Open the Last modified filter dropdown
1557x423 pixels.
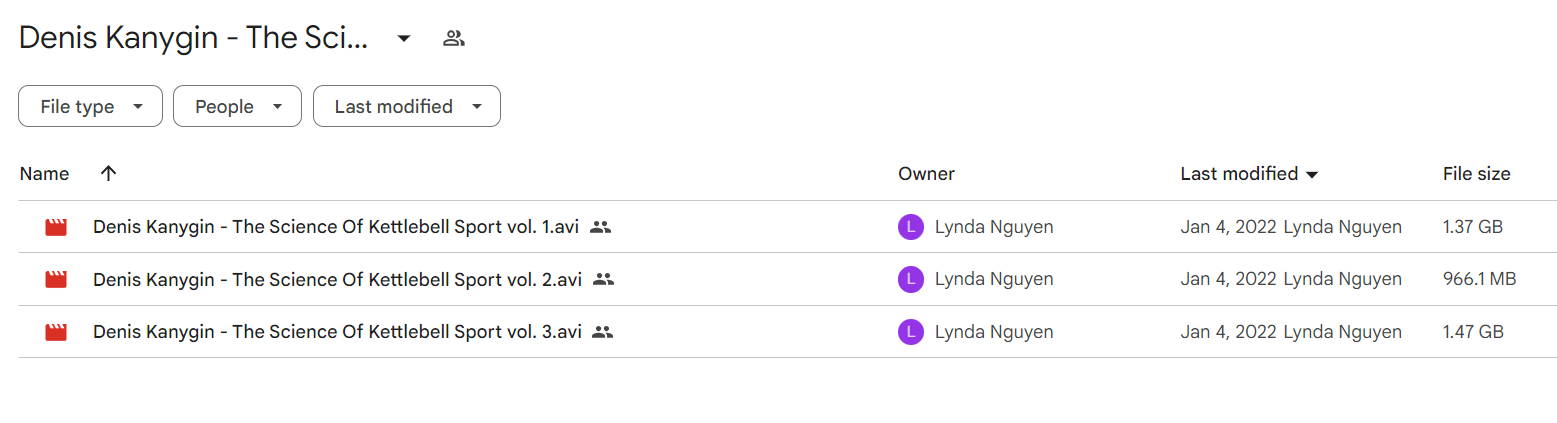[407, 106]
